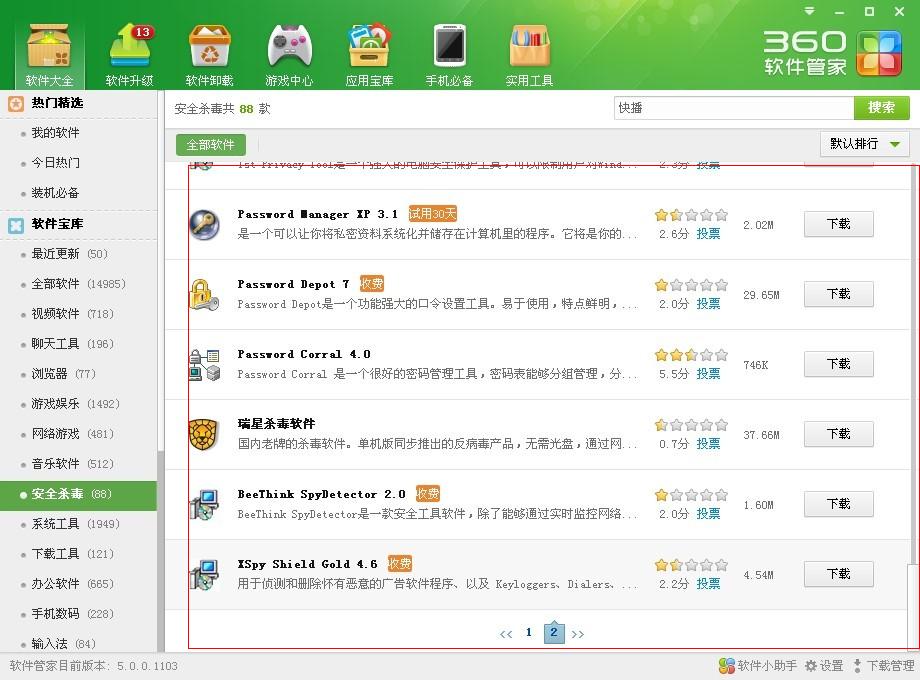The height and width of the screenshot is (680, 920).
Task: Select 手机数码 (228) category
Action: coord(73,614)
